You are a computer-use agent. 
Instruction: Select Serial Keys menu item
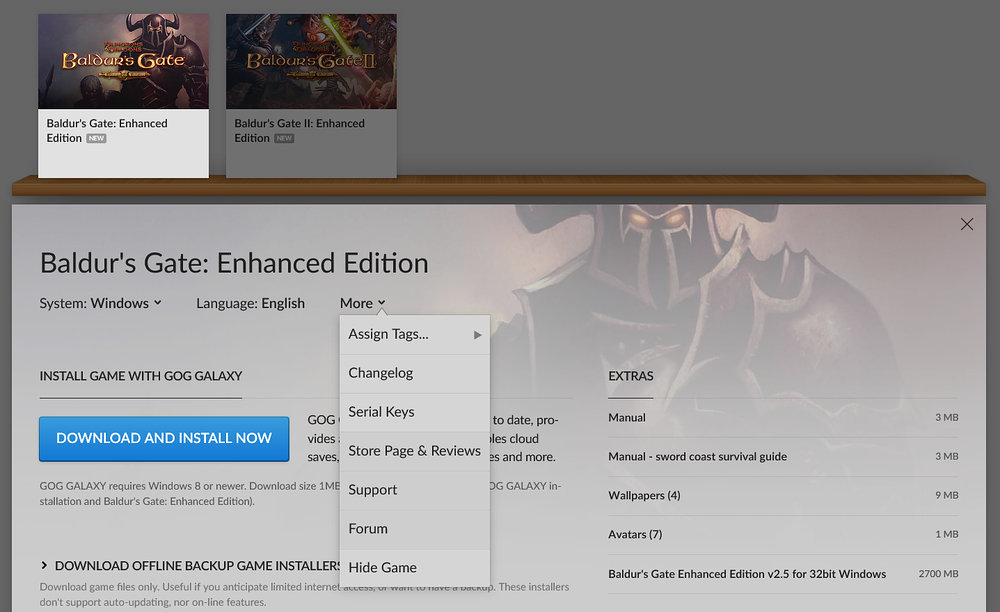click(x=415, y=412)
